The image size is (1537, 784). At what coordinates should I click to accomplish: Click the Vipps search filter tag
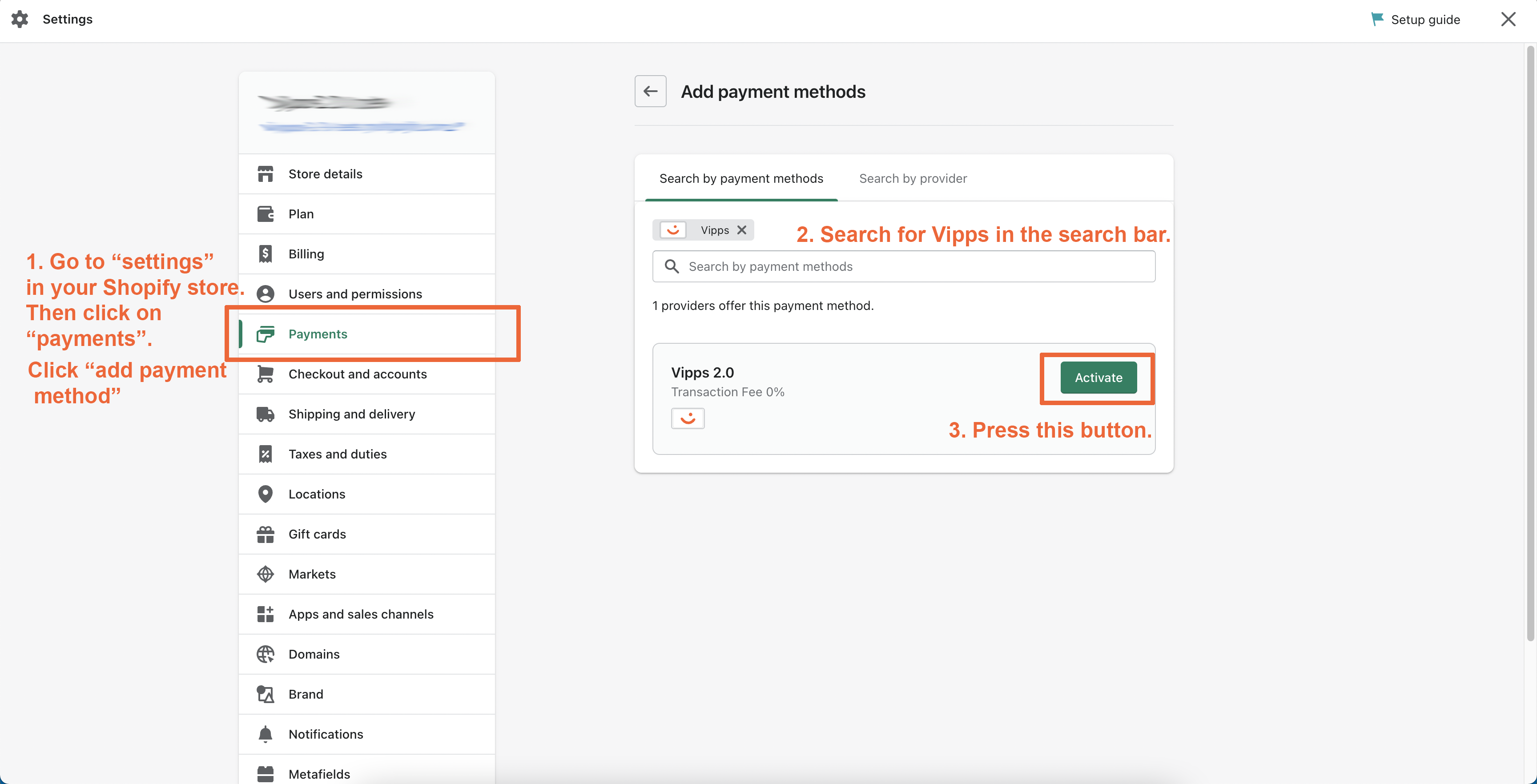(x=705, y=229)
